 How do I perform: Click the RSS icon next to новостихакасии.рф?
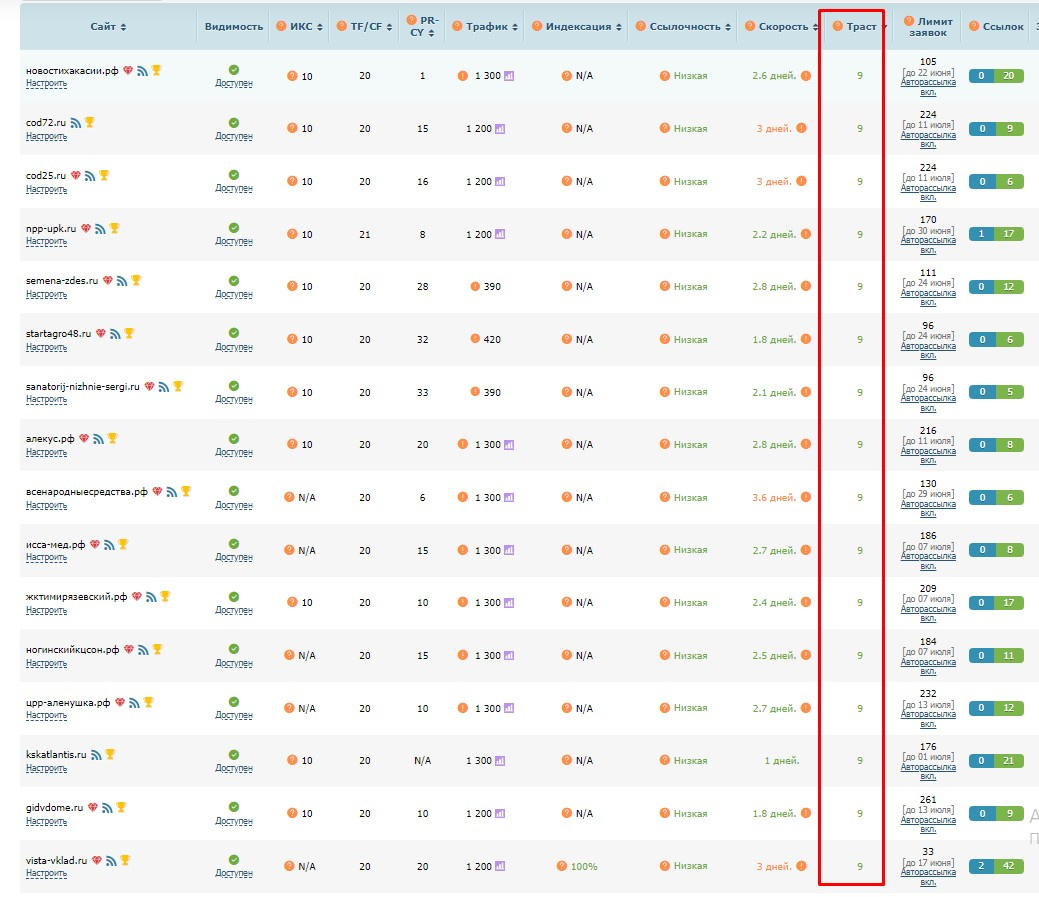(142, 70)
